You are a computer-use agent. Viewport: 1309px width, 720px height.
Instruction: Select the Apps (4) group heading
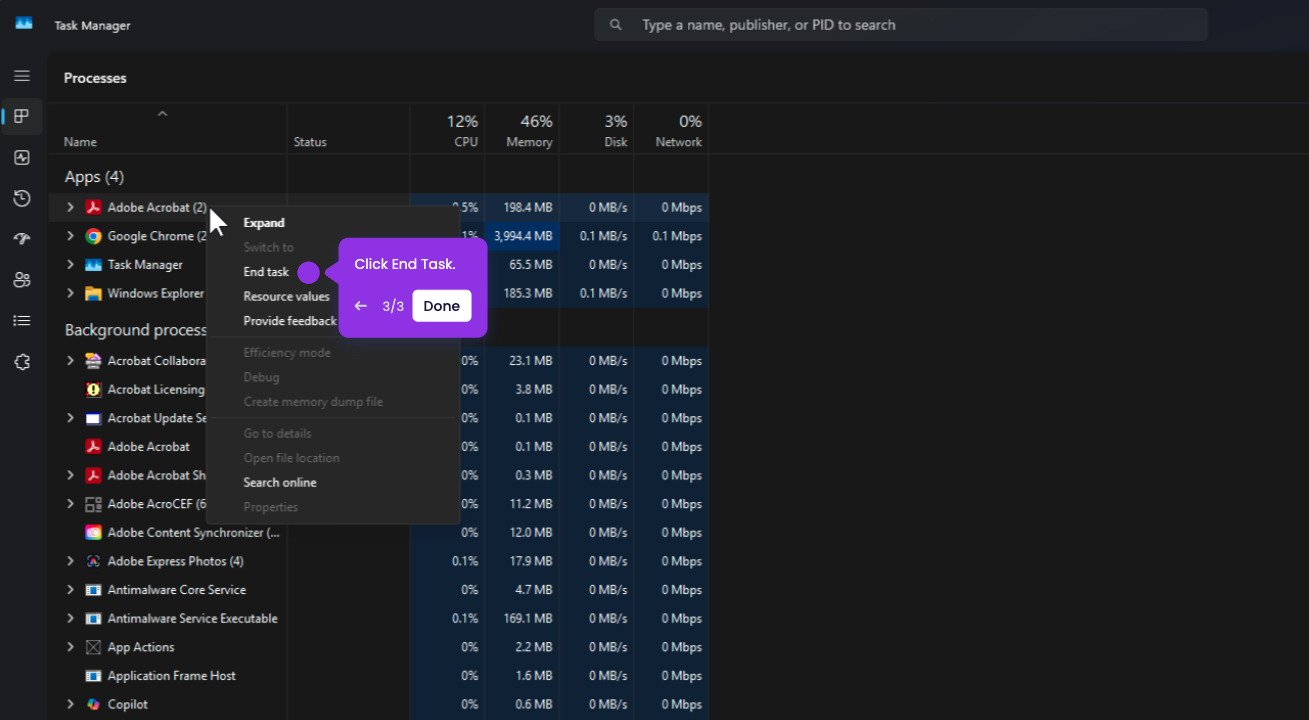(x=94, y=177)
